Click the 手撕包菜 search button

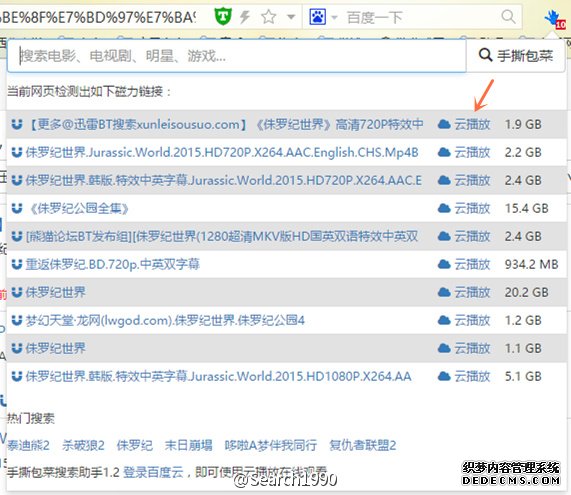point(516,56)
